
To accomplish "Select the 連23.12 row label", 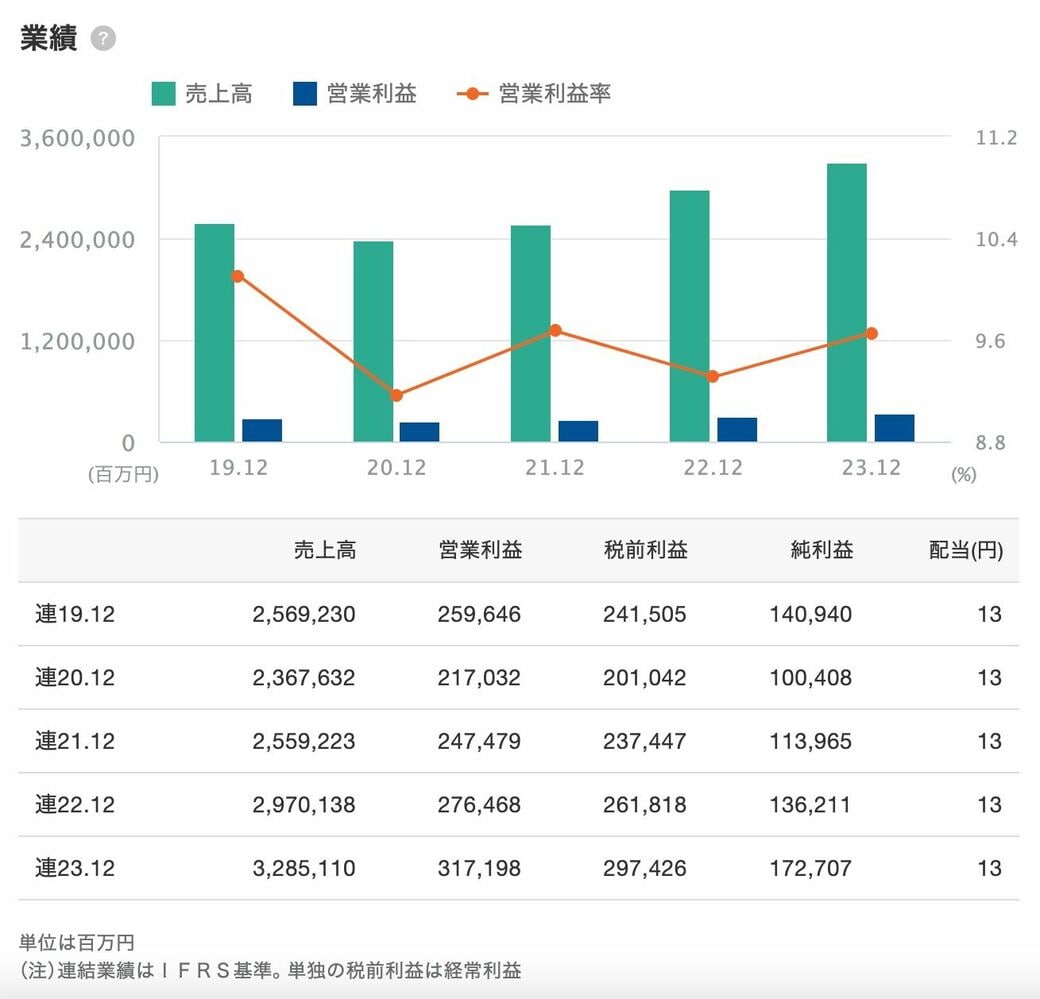I will [x=75, y=868].
